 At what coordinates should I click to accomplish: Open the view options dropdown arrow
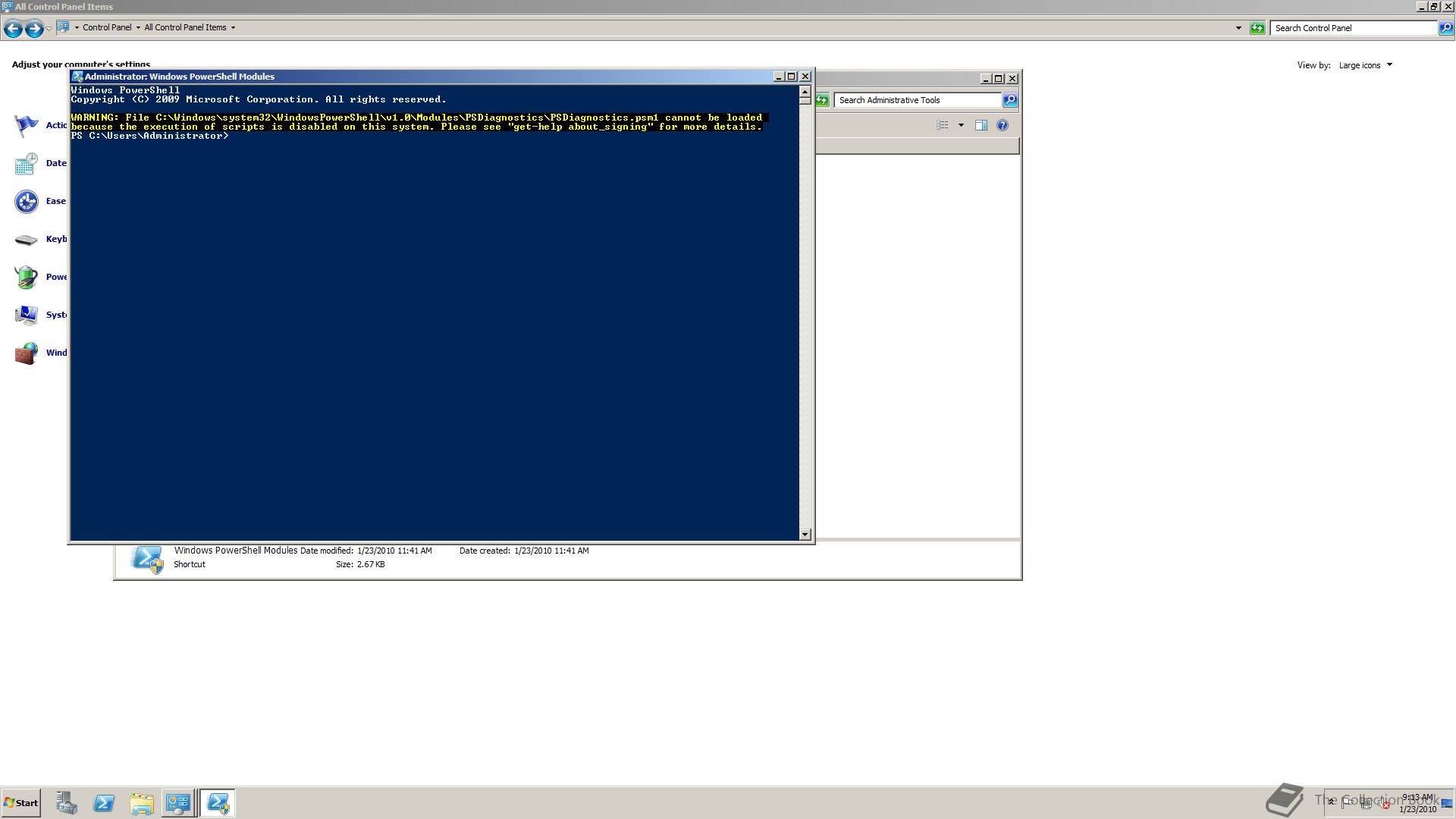(961, 125)
